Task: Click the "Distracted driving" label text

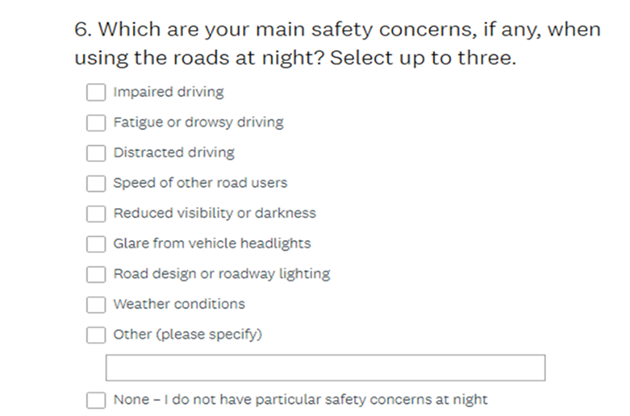Action: [x=174, y=153]
